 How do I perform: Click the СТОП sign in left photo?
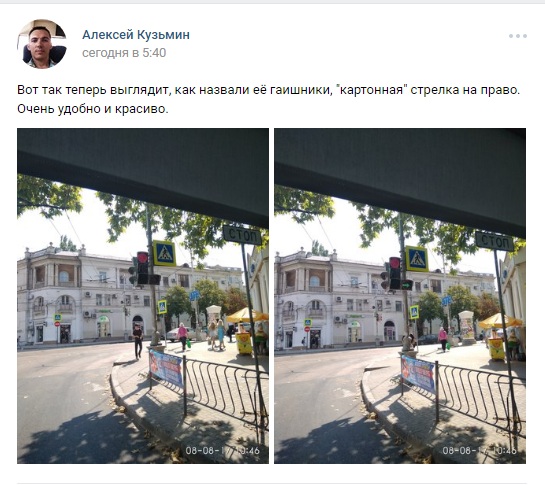(x=242, y=235)
